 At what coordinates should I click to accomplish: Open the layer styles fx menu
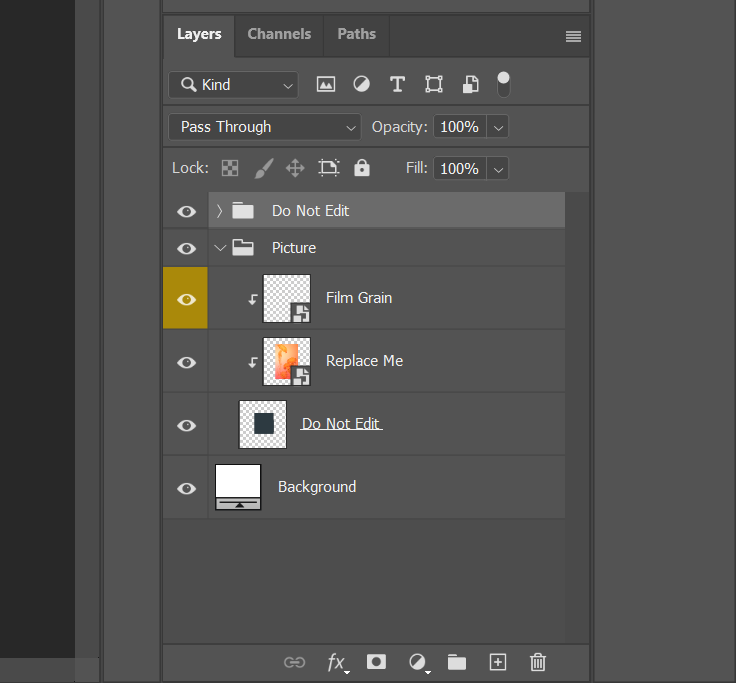click(336, 662)
